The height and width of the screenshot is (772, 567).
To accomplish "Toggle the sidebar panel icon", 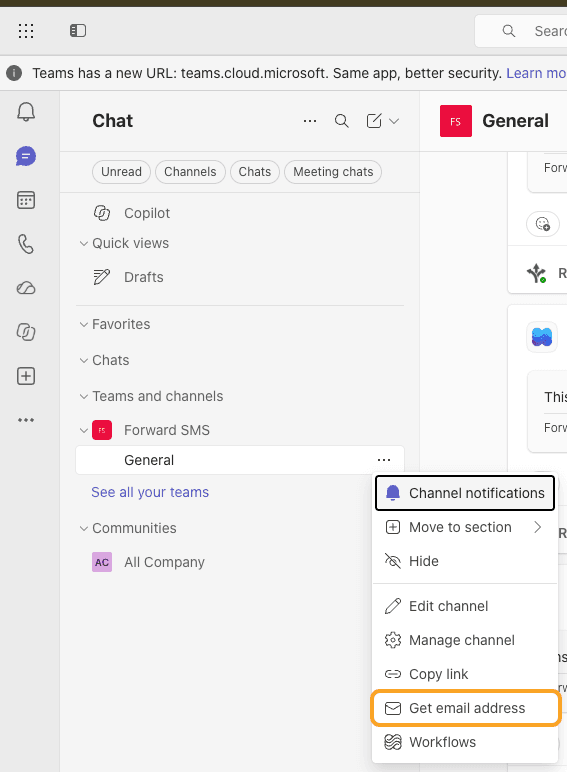I will pyautogui.click(x=78, y=31).
